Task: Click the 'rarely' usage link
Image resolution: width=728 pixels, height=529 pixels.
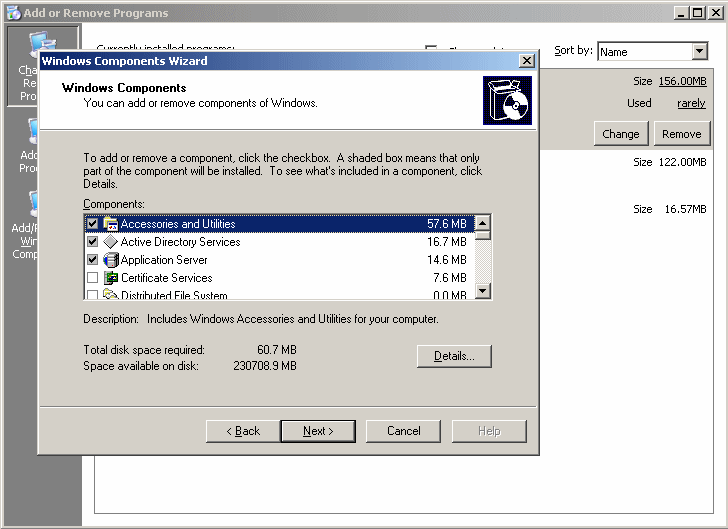Action: click(691, 103)
